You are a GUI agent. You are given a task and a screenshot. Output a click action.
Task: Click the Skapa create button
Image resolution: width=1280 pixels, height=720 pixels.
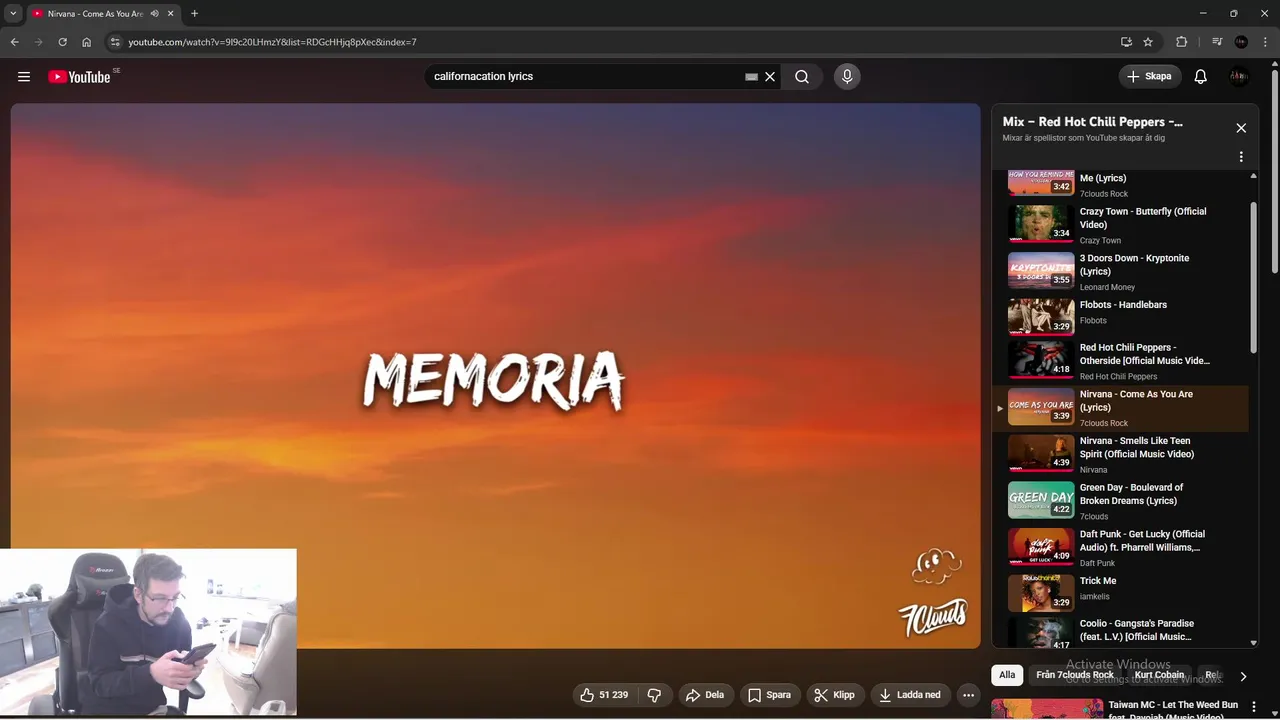pyautogui.click(x=1149, y=77)
